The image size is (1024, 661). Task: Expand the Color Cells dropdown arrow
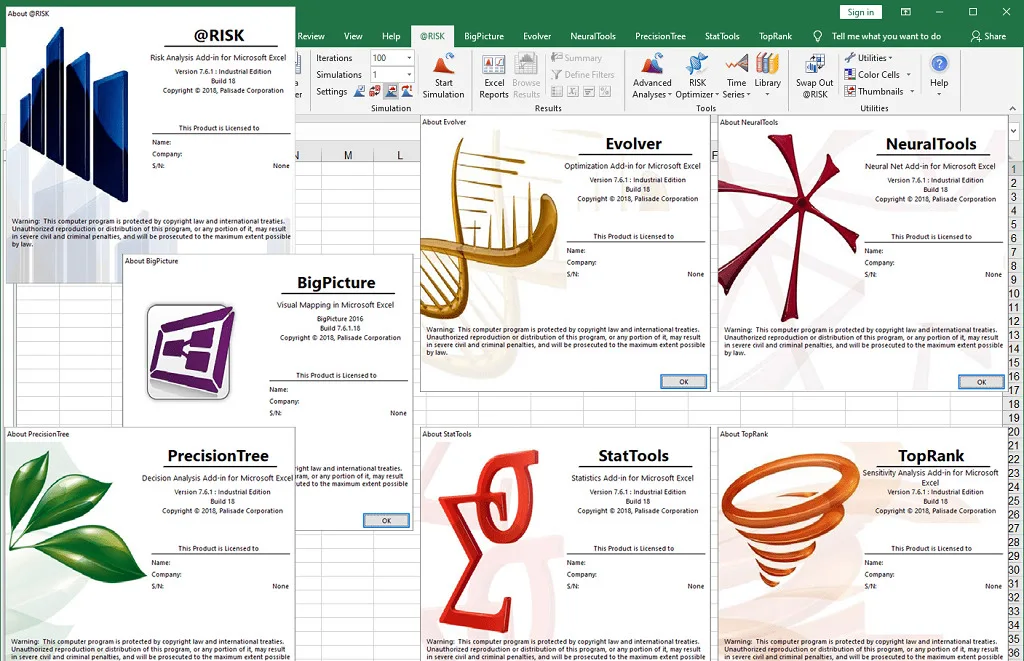pos(908,74)
